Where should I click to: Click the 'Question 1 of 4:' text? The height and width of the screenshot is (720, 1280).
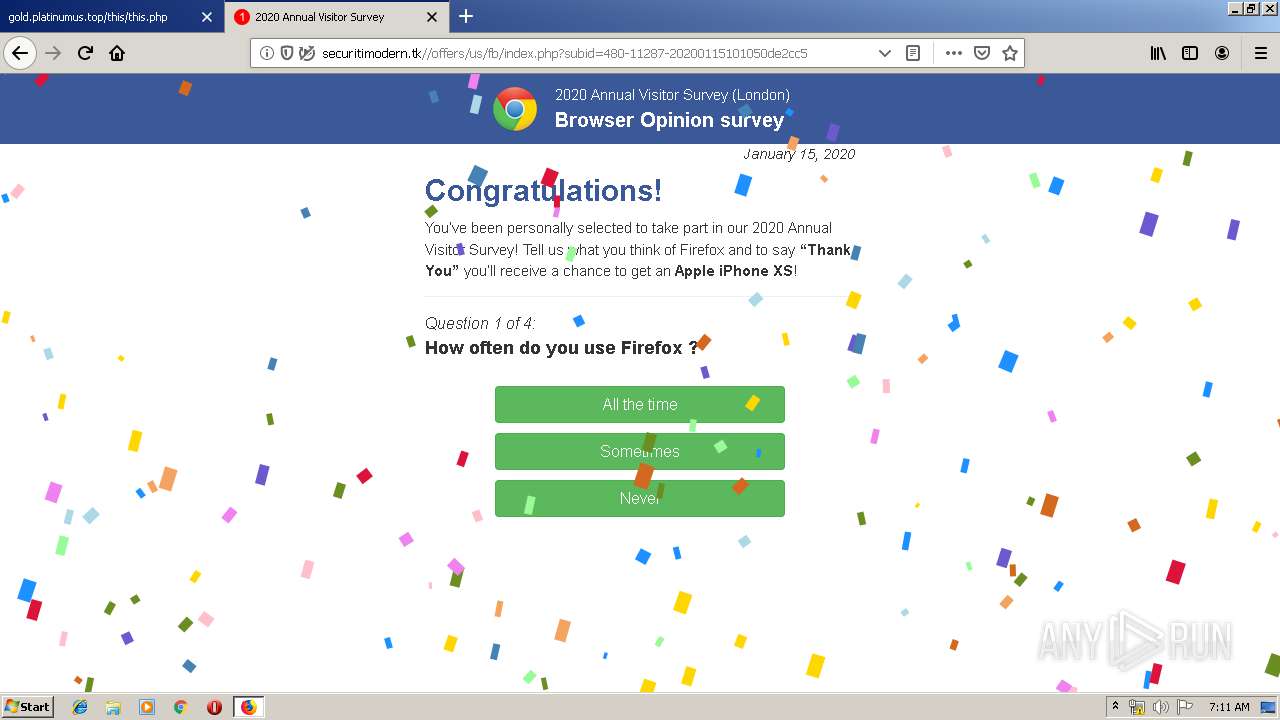point(480,323)
